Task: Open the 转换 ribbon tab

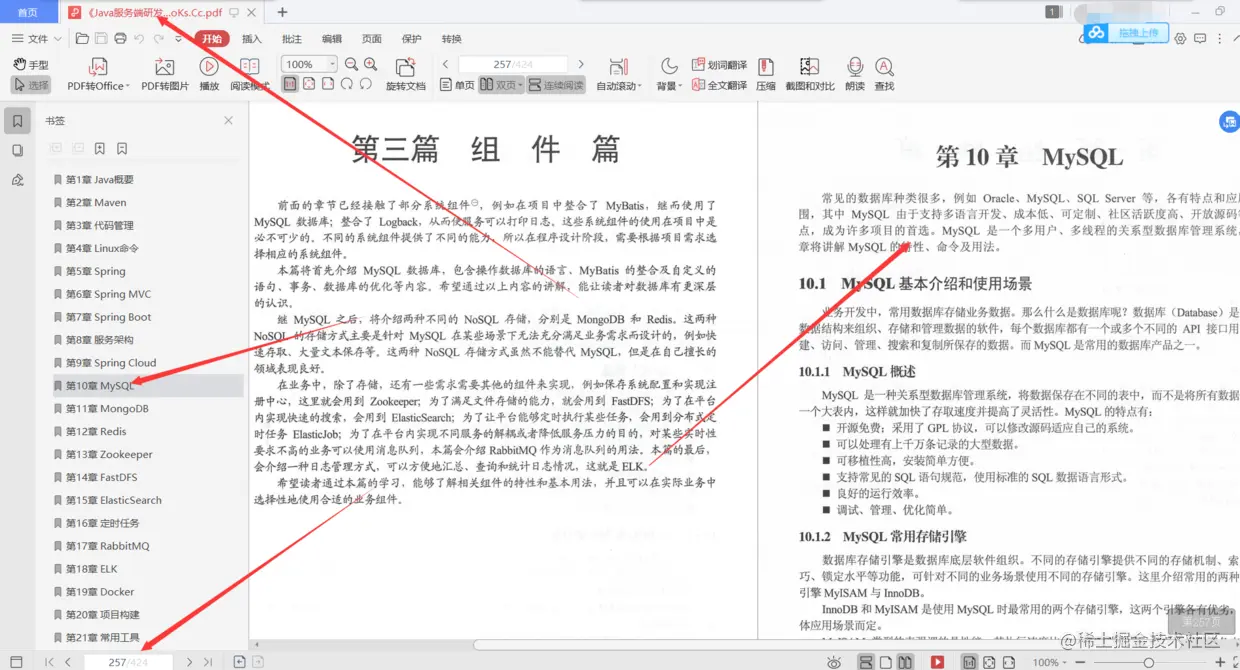Action: tap(452, 39)
